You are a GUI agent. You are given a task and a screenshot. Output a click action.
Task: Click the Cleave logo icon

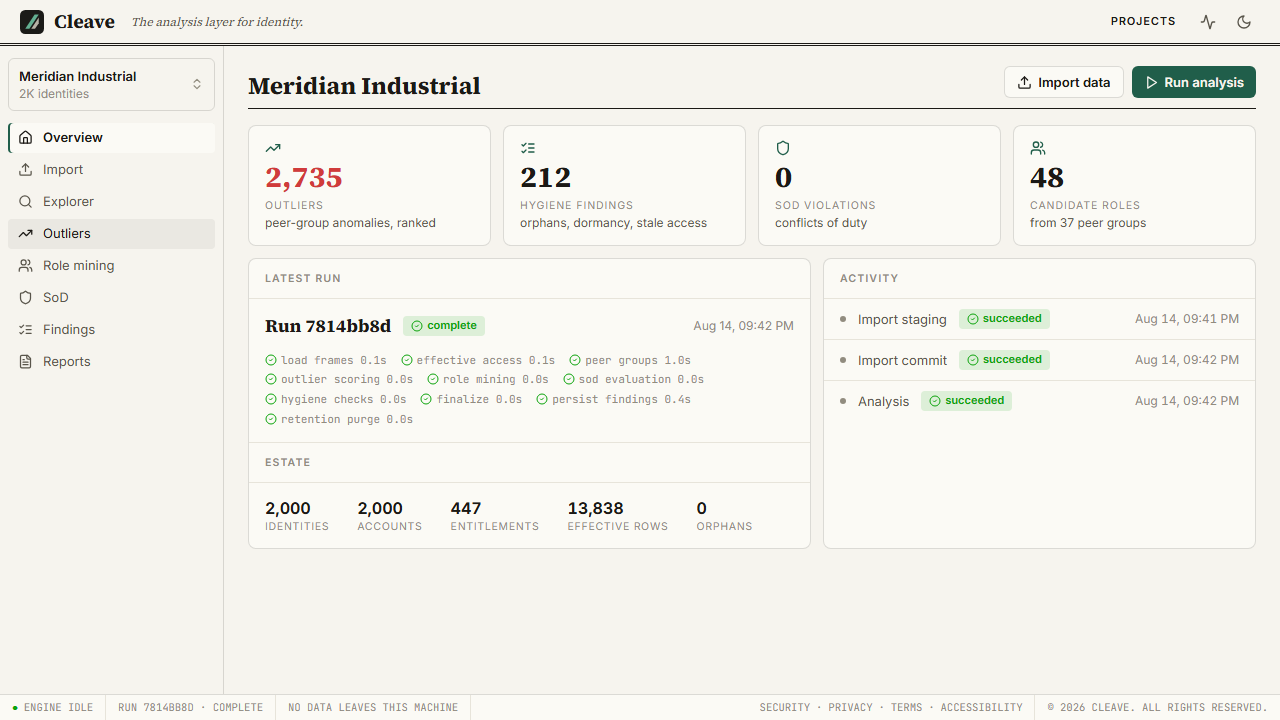(32, 22)
